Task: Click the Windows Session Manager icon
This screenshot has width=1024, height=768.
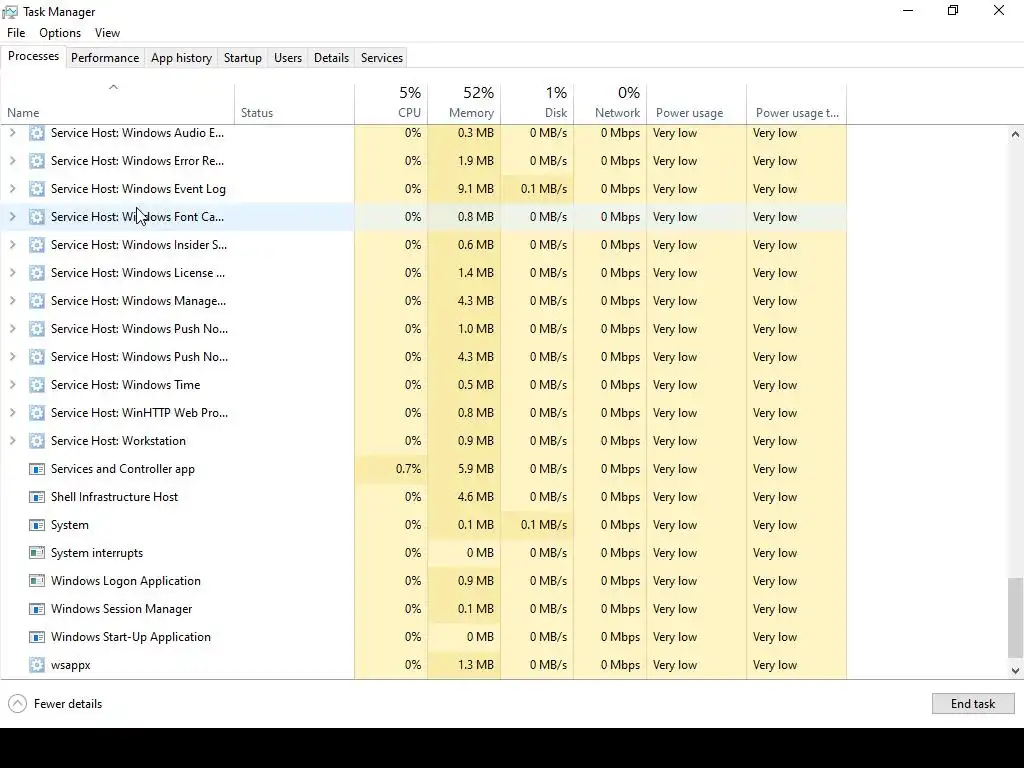Action: (37, 609)
